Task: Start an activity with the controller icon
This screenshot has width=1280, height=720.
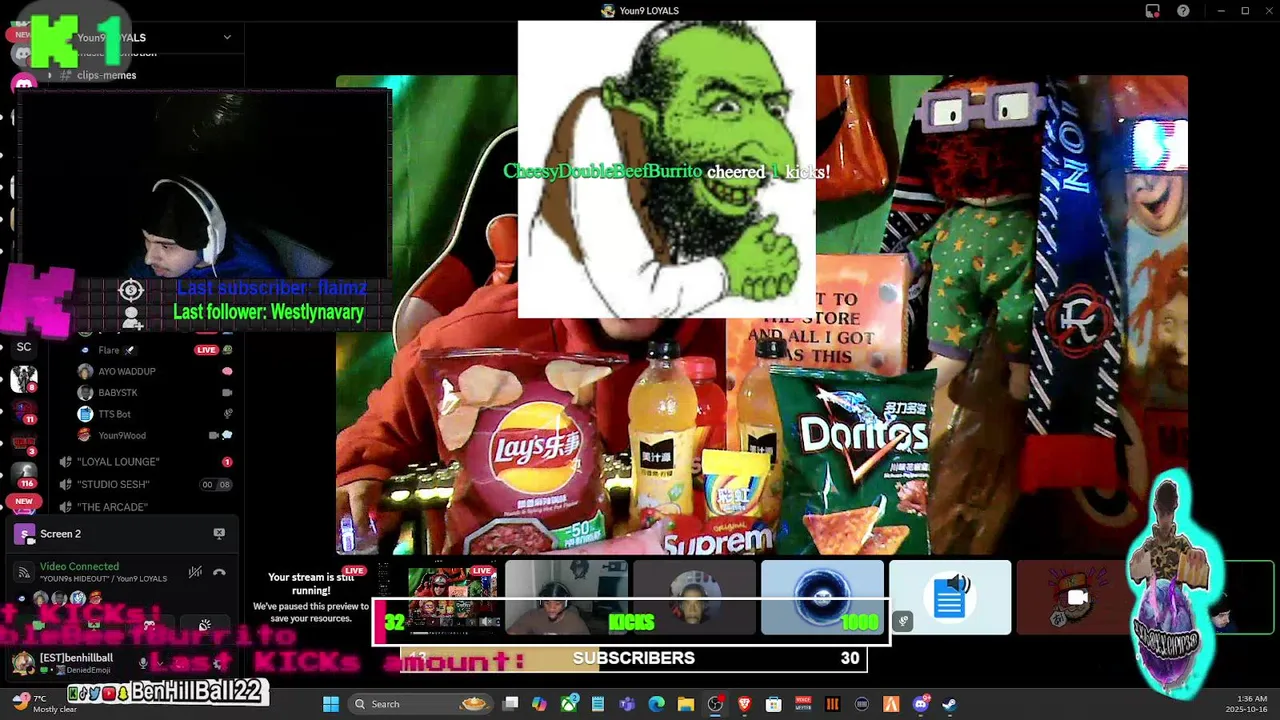Action: pos(149,626)
